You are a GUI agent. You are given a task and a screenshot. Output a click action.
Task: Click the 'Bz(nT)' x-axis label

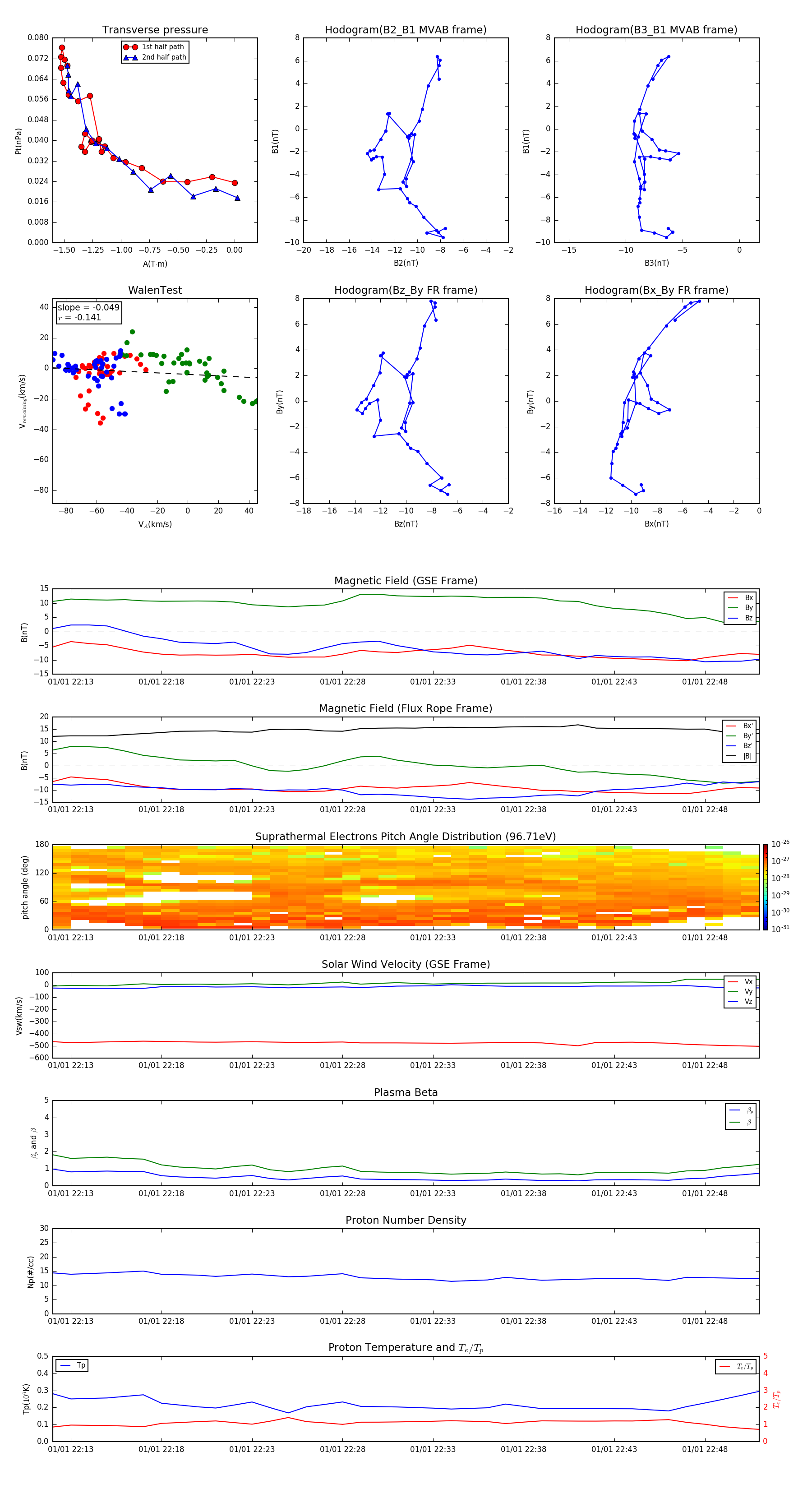click(406, 524)
